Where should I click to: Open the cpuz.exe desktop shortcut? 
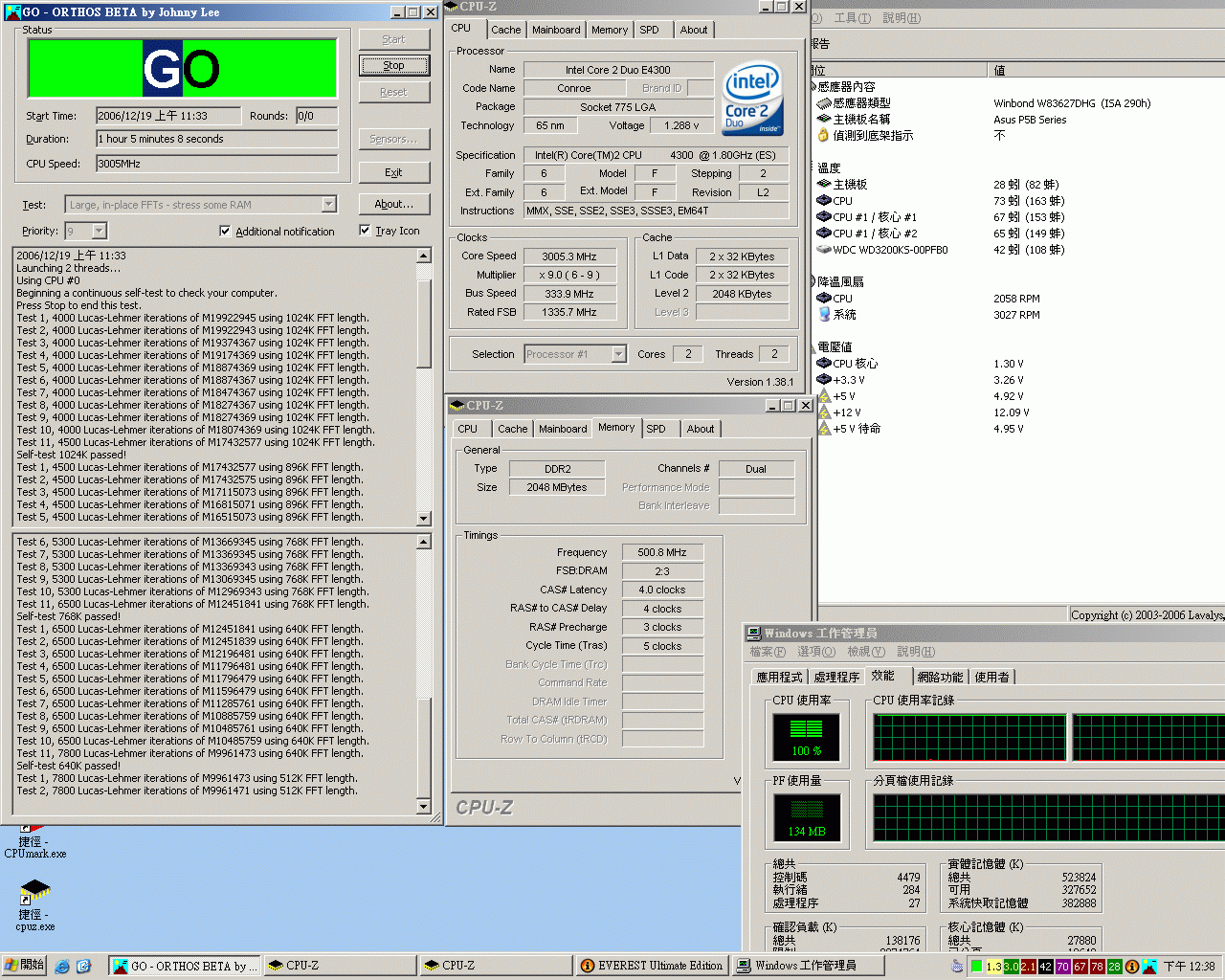pyautogui.click(x=34, y=906)
